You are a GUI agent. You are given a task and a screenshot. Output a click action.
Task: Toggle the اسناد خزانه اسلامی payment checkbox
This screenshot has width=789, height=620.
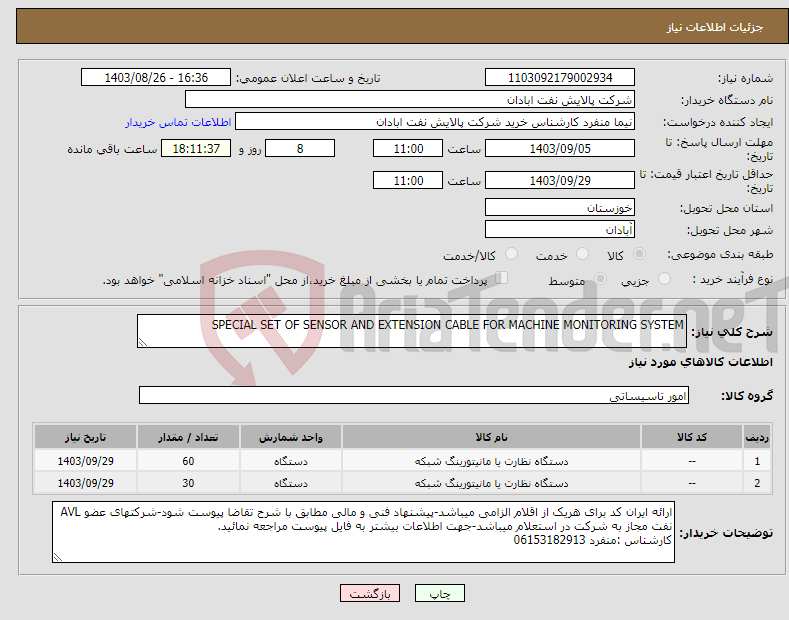(502, 277)
